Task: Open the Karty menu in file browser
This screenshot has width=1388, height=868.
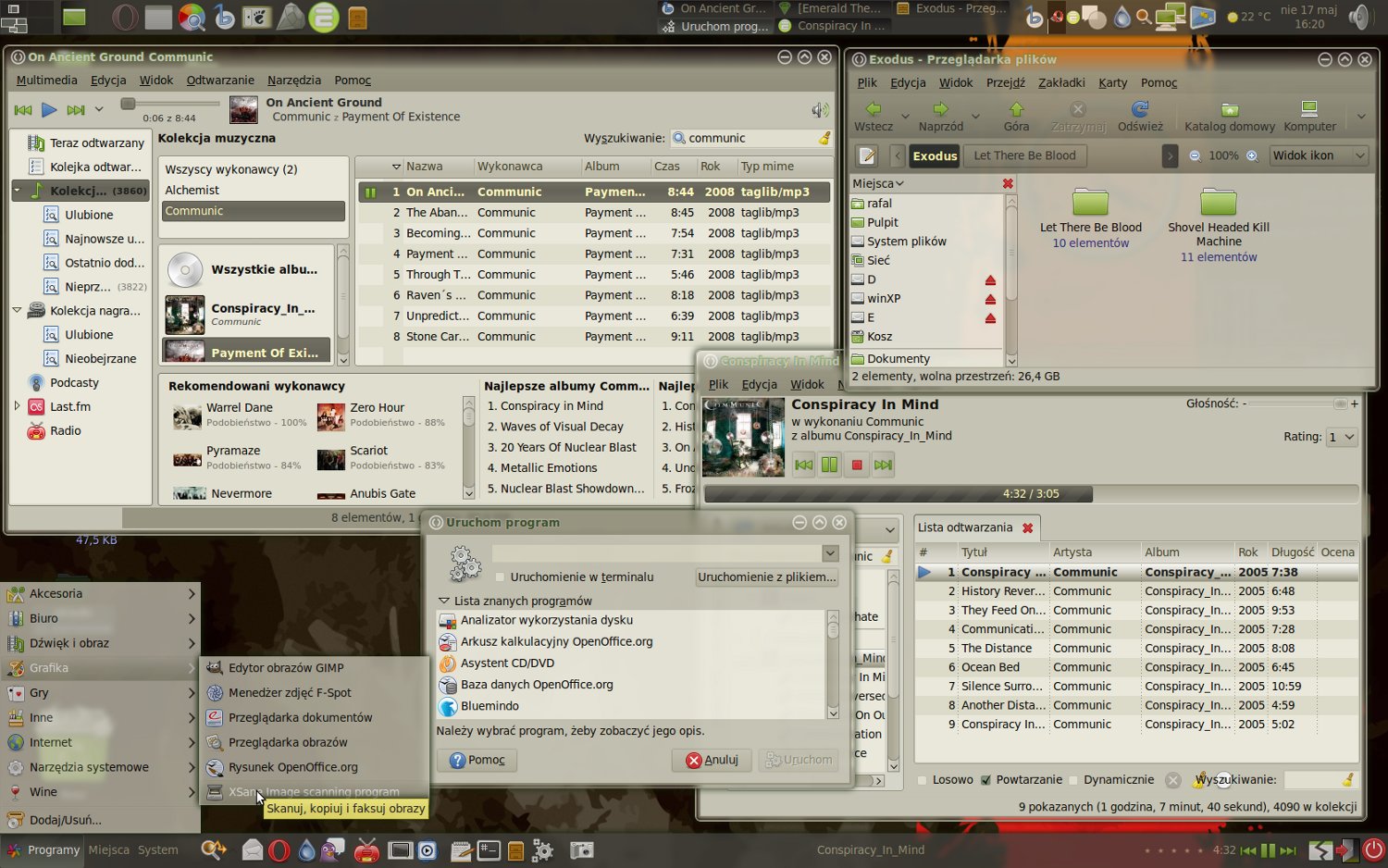Action: (x=1113, y=82)
